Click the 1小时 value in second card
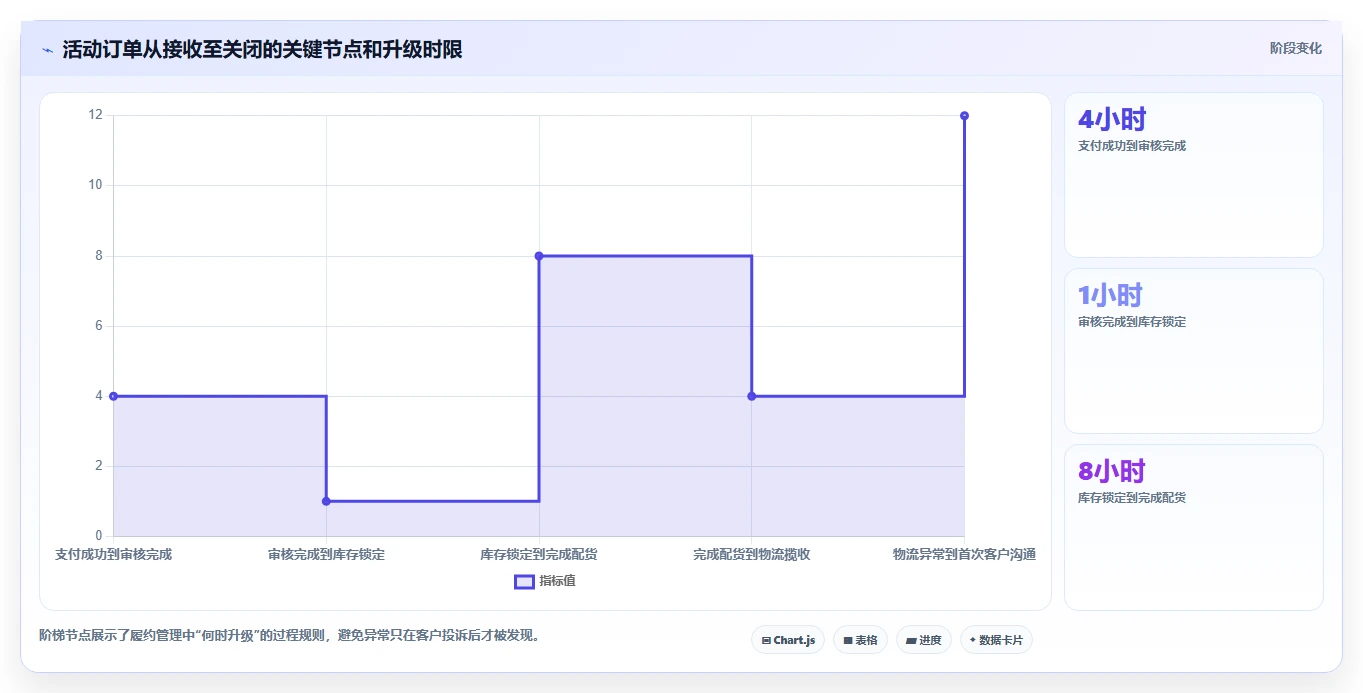The height and width of the screenshot is (693, 1363). (1110, 296)
